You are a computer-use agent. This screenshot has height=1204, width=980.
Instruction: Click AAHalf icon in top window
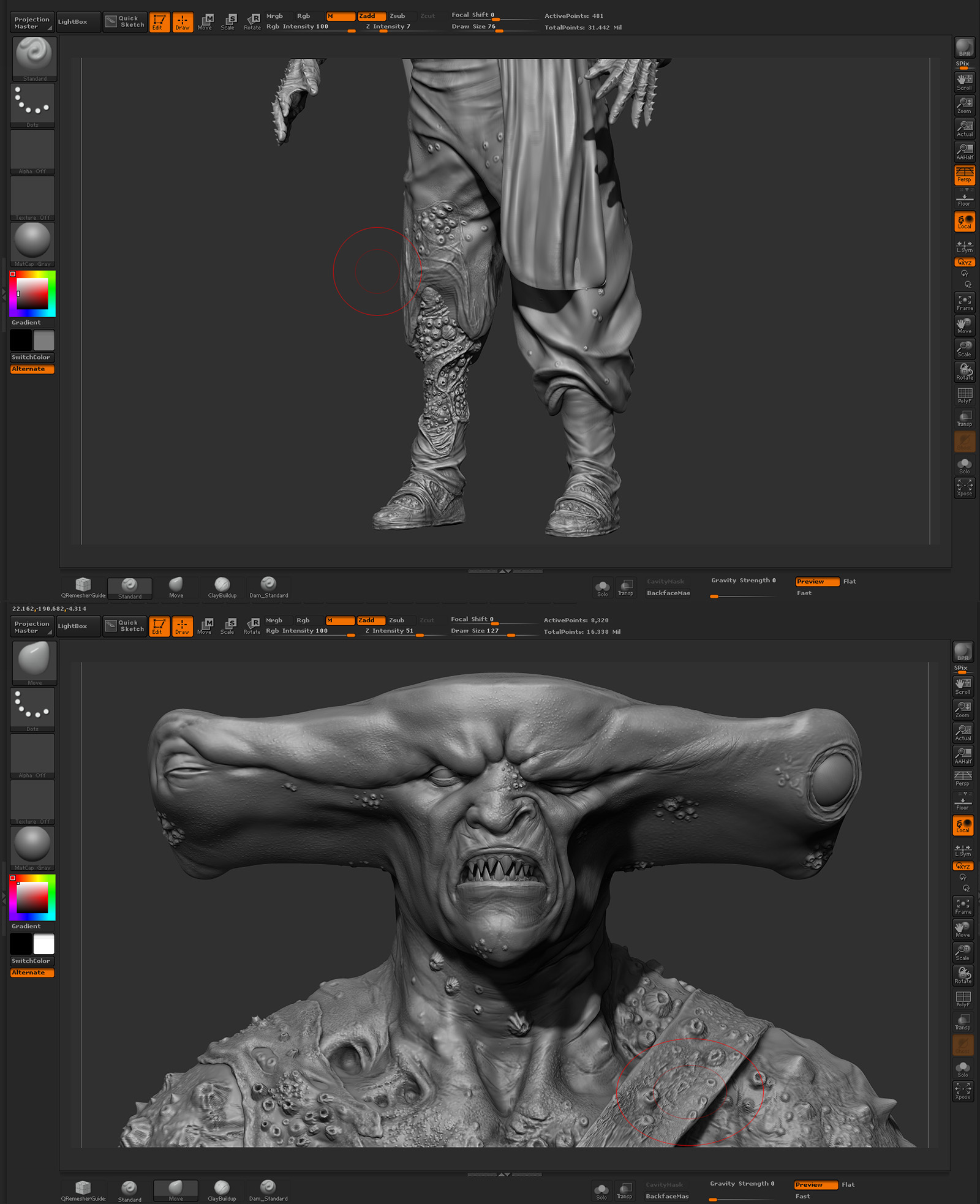tap(965, 152)
